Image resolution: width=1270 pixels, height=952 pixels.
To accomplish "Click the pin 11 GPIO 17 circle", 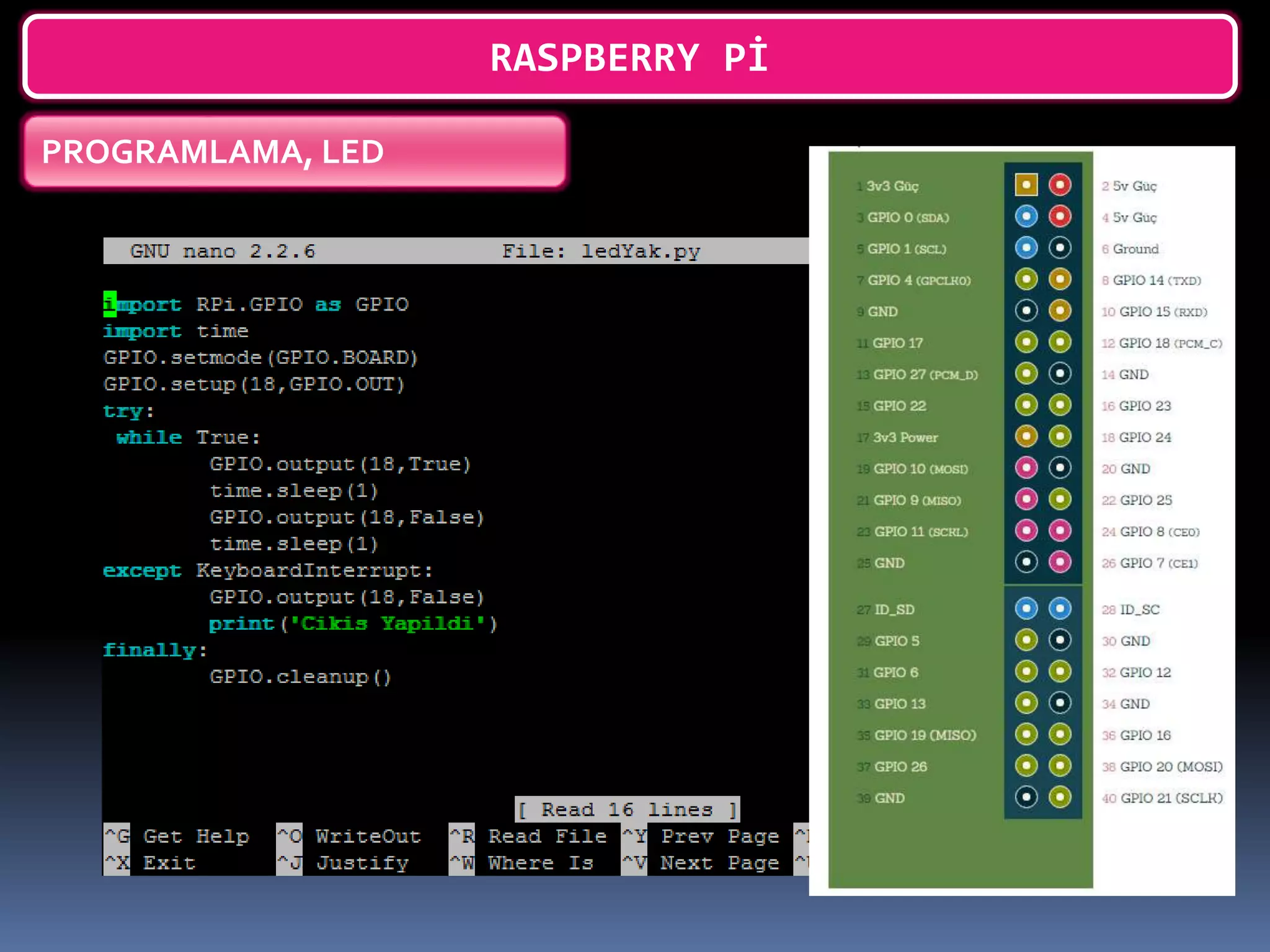I will 1026,342.
